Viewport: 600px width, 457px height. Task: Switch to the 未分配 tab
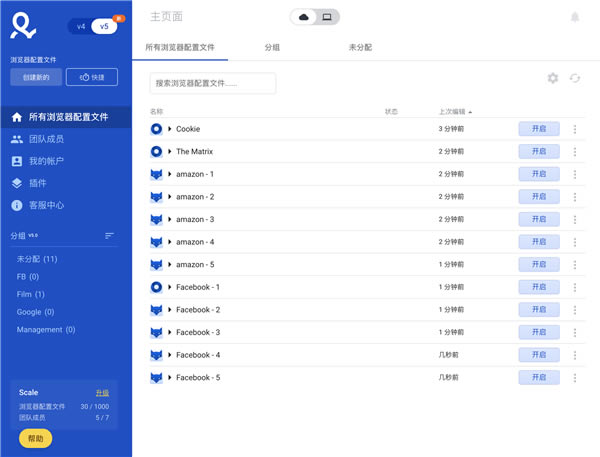click(x=360, y=47)
